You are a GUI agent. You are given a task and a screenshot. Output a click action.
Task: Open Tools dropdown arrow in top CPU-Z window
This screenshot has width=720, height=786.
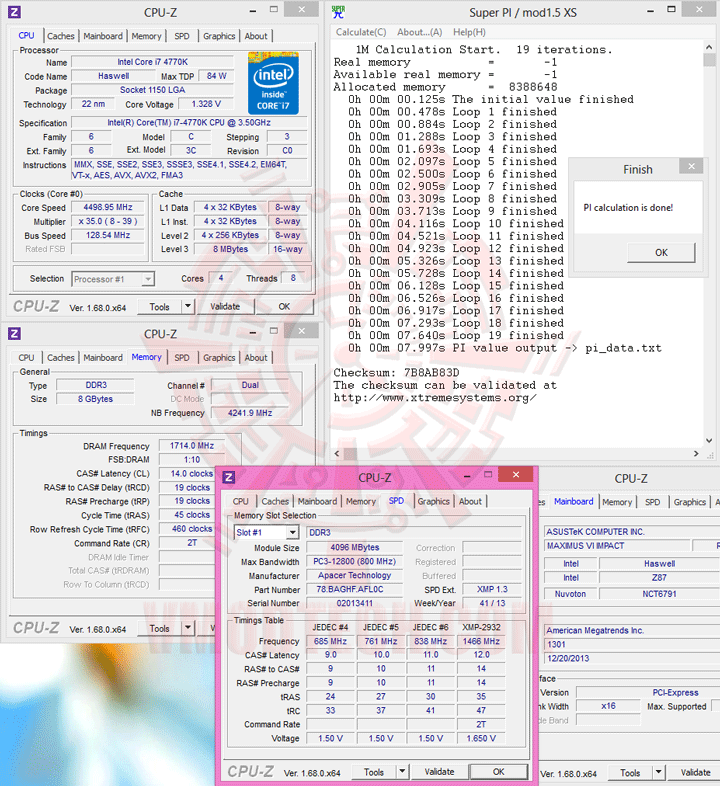(188, 306)
